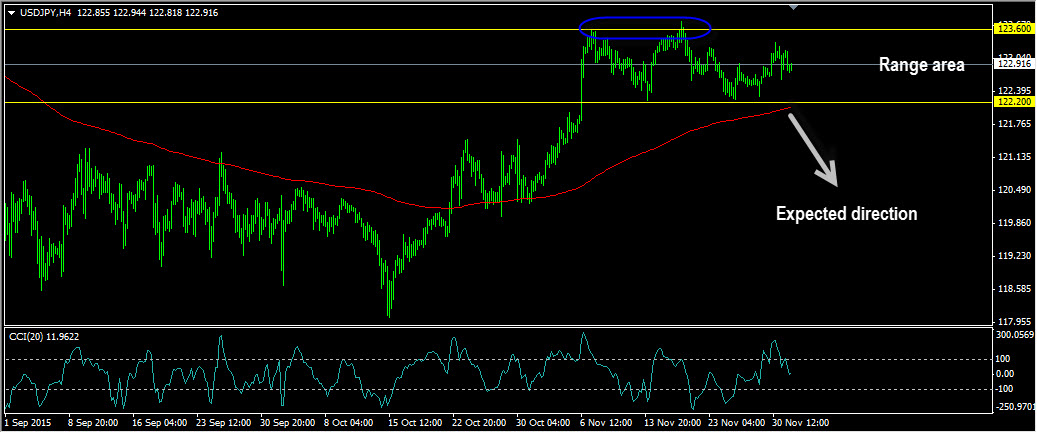This screenshot has height=433, width=1037.
Task: Click the CCI(20) 11.9622 indicator label
Action: click(x=44, y=336)
